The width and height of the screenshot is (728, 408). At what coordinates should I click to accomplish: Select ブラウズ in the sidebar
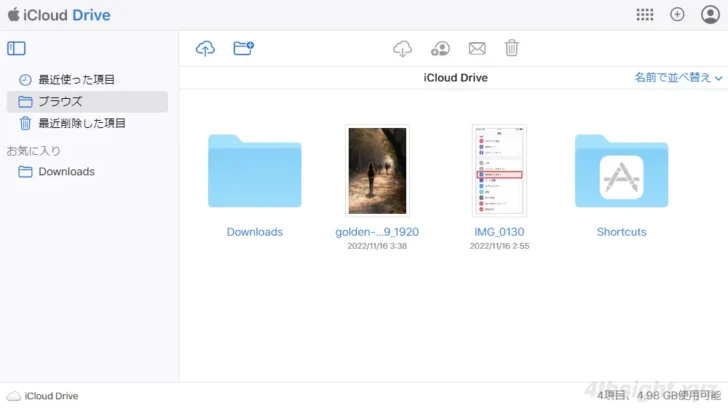[x=87, y=101]
